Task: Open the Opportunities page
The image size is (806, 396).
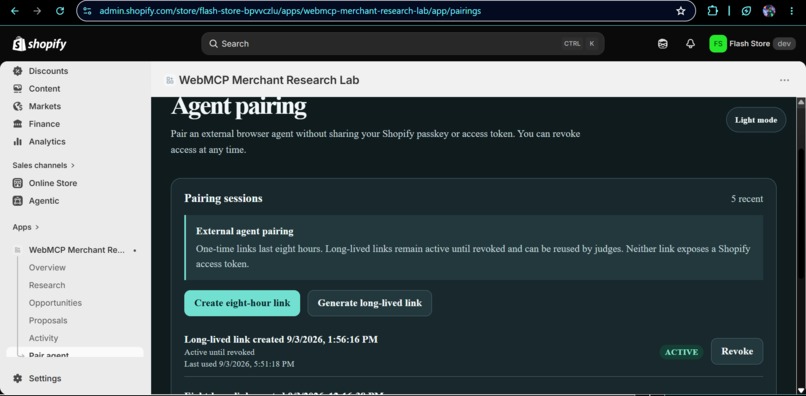Action: (x=55, y=303)
